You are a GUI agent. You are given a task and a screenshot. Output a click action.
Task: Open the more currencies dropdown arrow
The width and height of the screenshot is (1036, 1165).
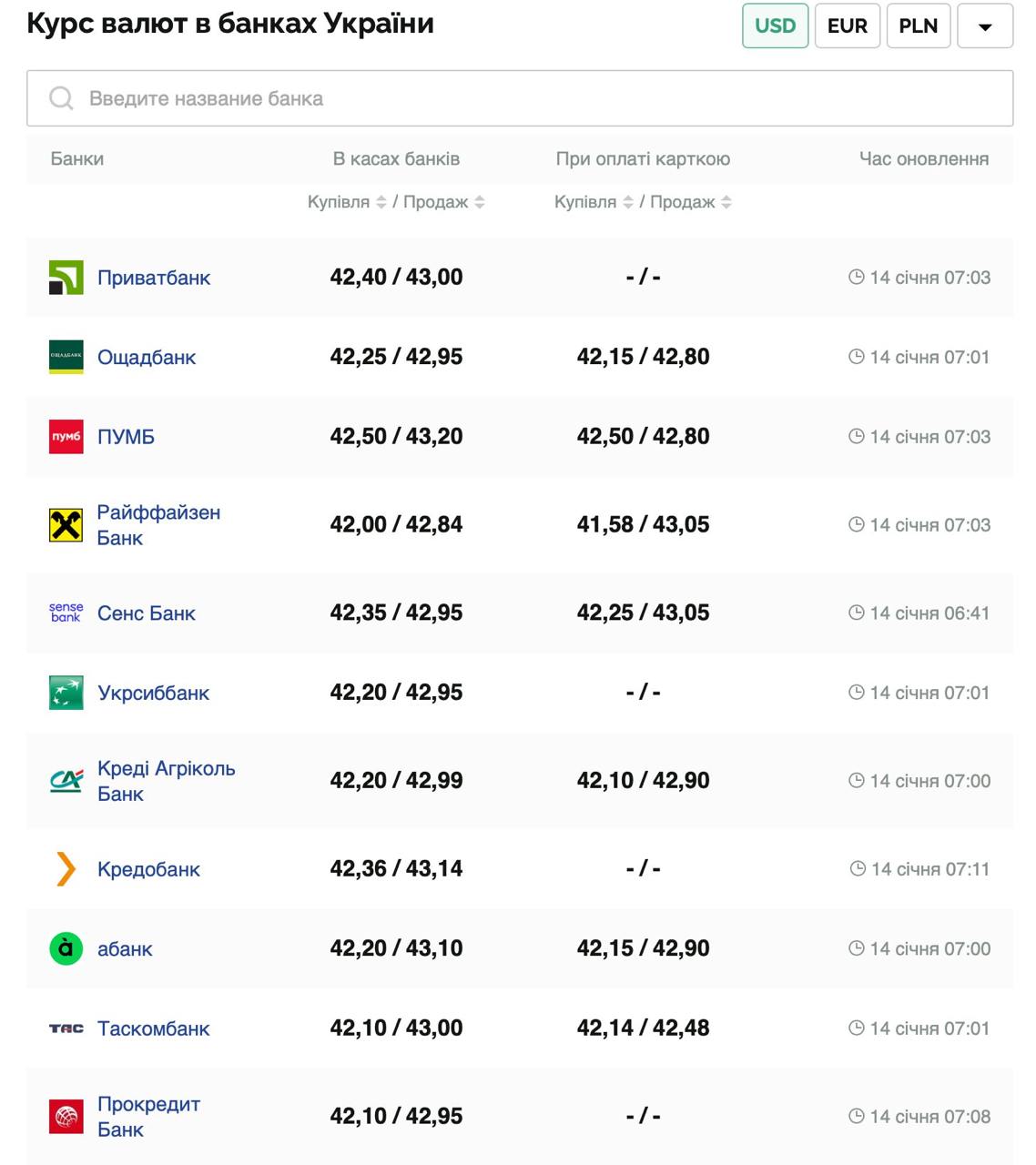pos(984,25)
